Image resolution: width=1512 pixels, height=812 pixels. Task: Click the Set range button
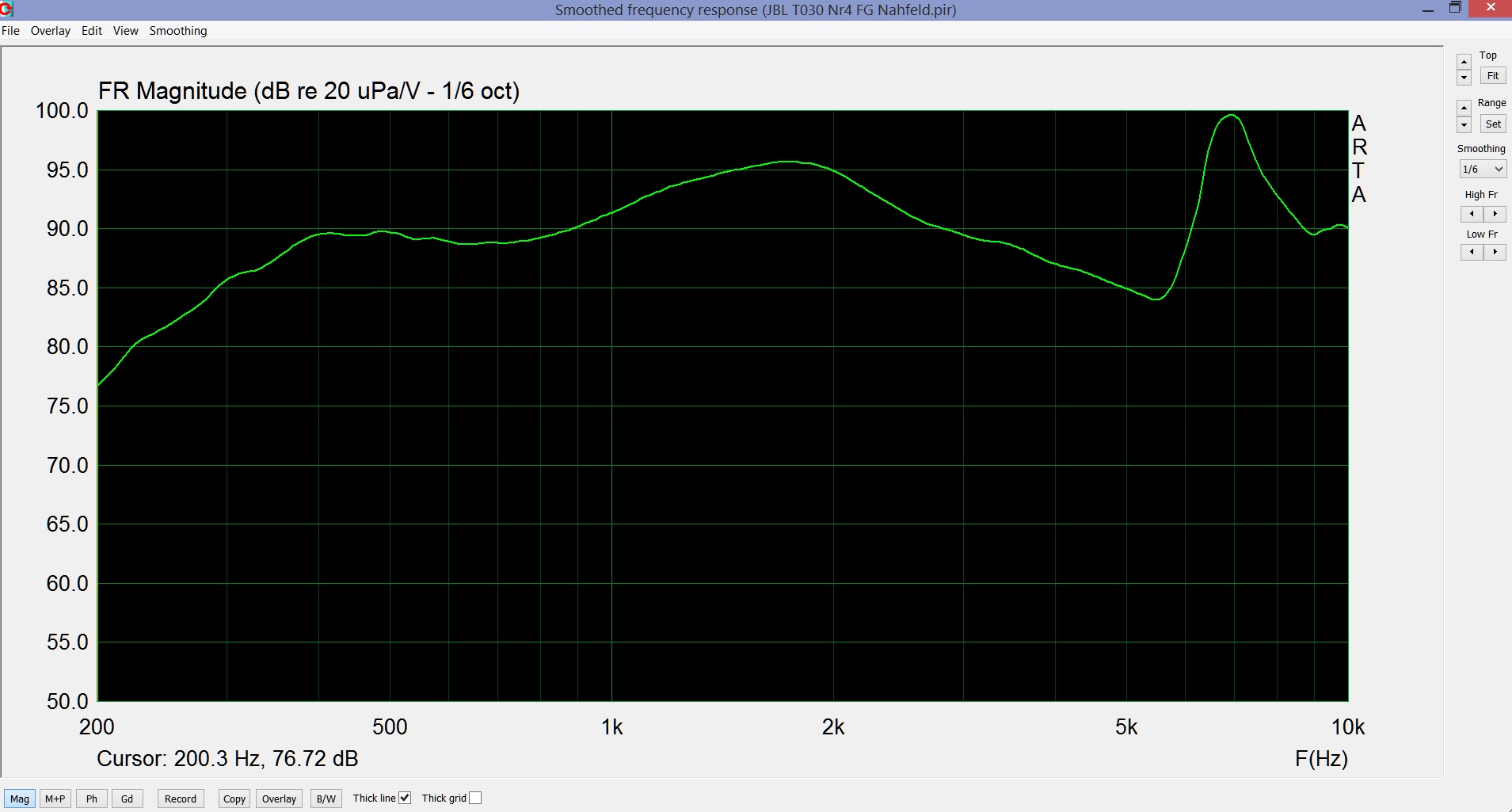(x=1492, y=124)
